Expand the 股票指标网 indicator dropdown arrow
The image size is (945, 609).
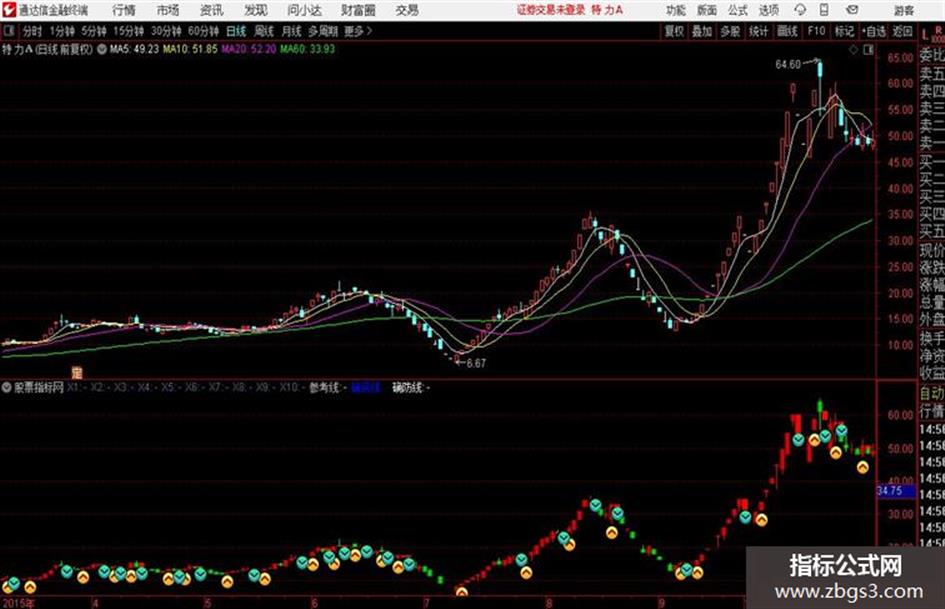click(x=7, y=387)
